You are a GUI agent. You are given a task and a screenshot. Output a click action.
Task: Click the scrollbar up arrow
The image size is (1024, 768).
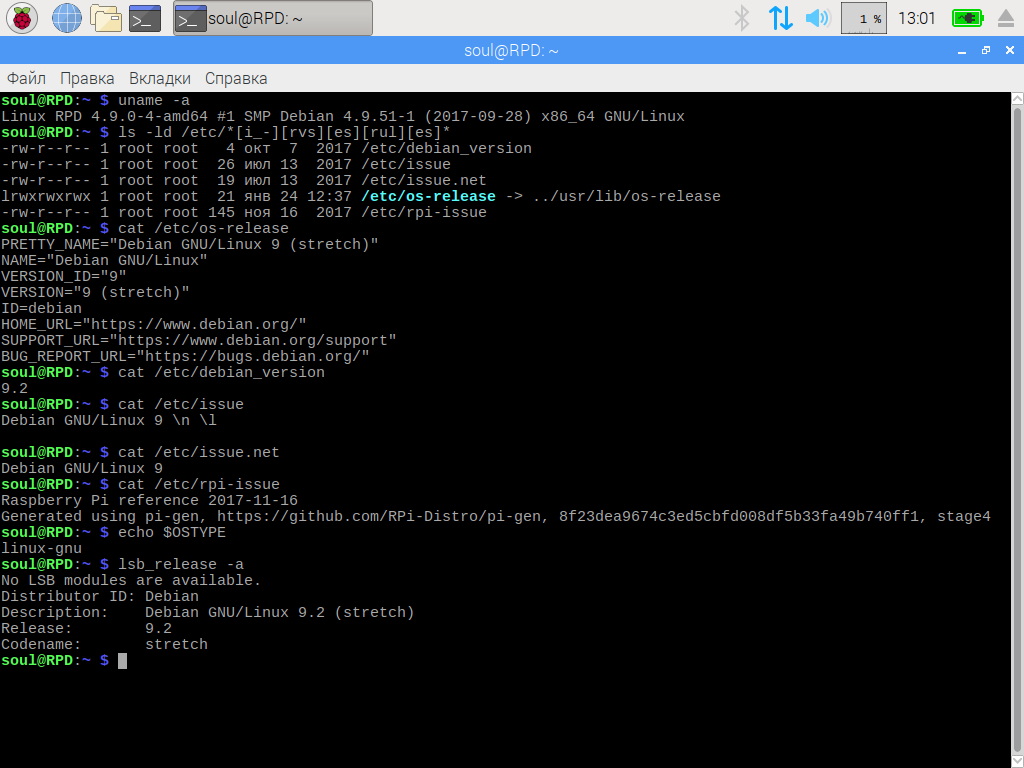coord(1017,99)
